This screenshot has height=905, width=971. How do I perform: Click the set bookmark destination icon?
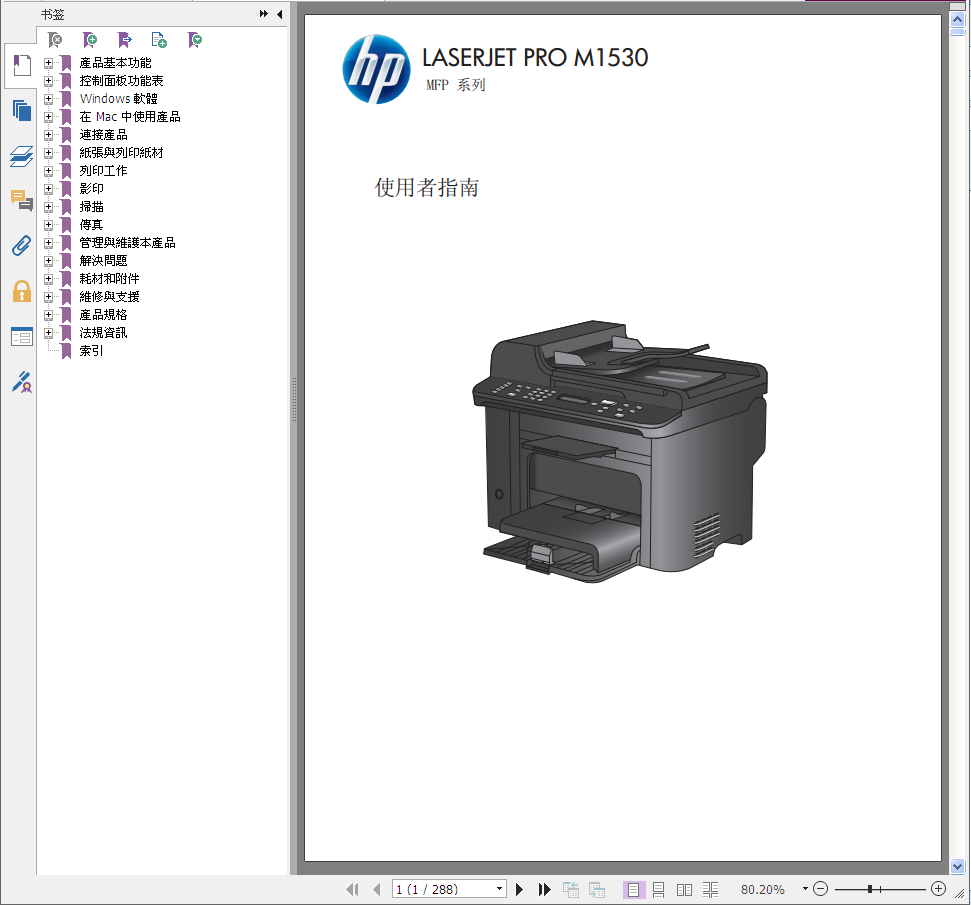[x=124, y=40]
